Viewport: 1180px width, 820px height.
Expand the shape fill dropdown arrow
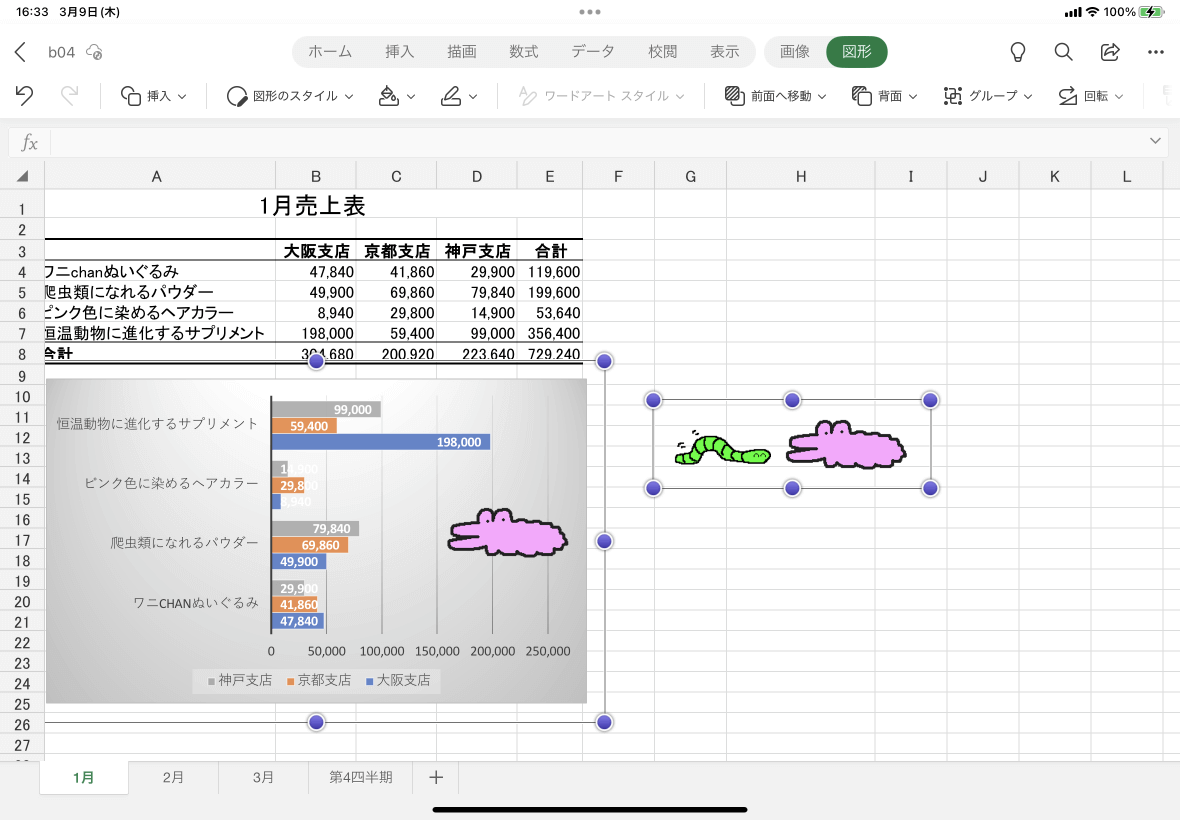point(411,96)
